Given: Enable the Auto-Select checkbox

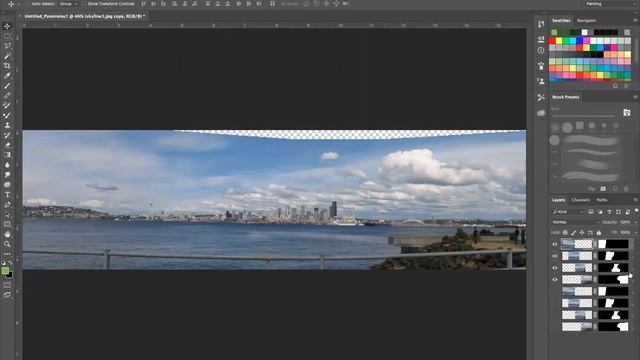Looking at the screenshot, I should pos(29,4).
